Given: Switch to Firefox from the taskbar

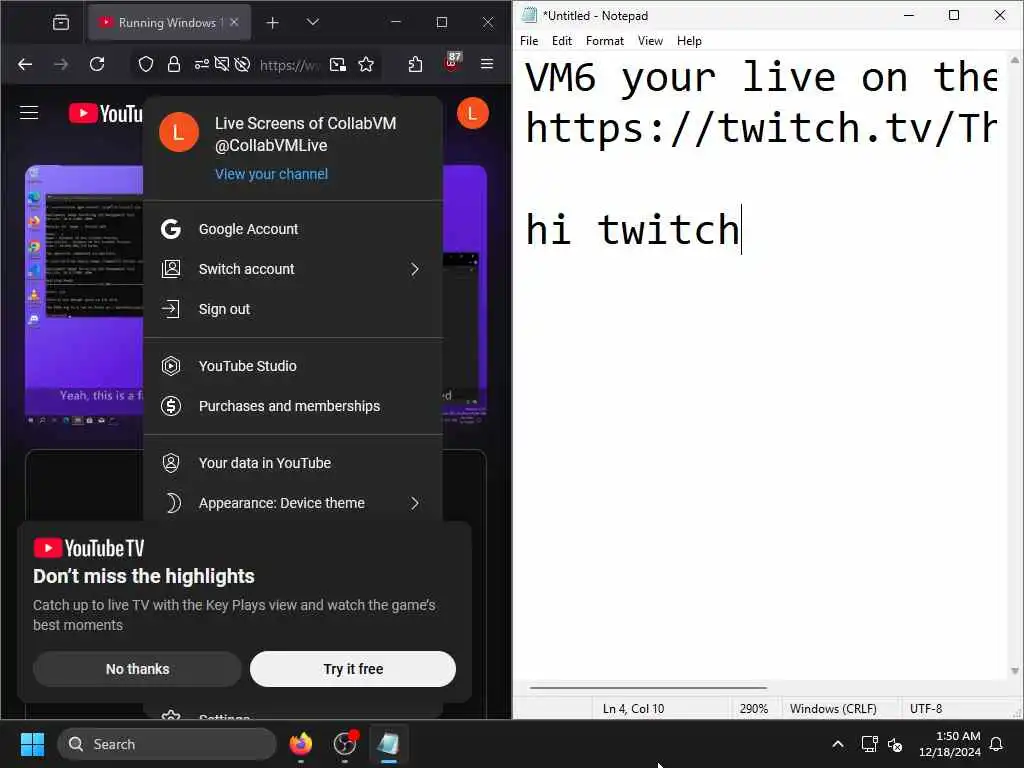Looking at the screenshot, I should coord(301,744).
